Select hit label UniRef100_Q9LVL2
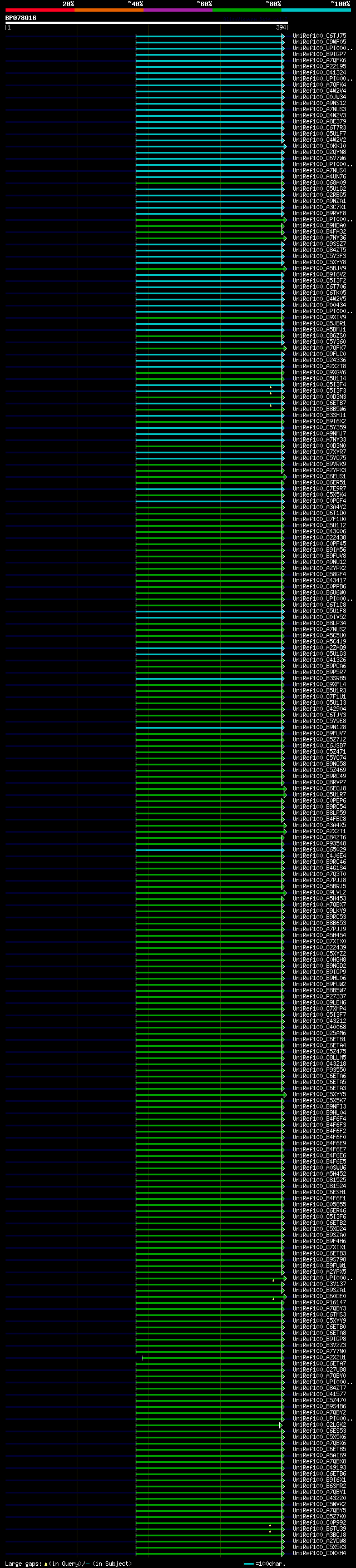Image resolution: width=356 pixels, height=1568 pixels. (319, 892)
